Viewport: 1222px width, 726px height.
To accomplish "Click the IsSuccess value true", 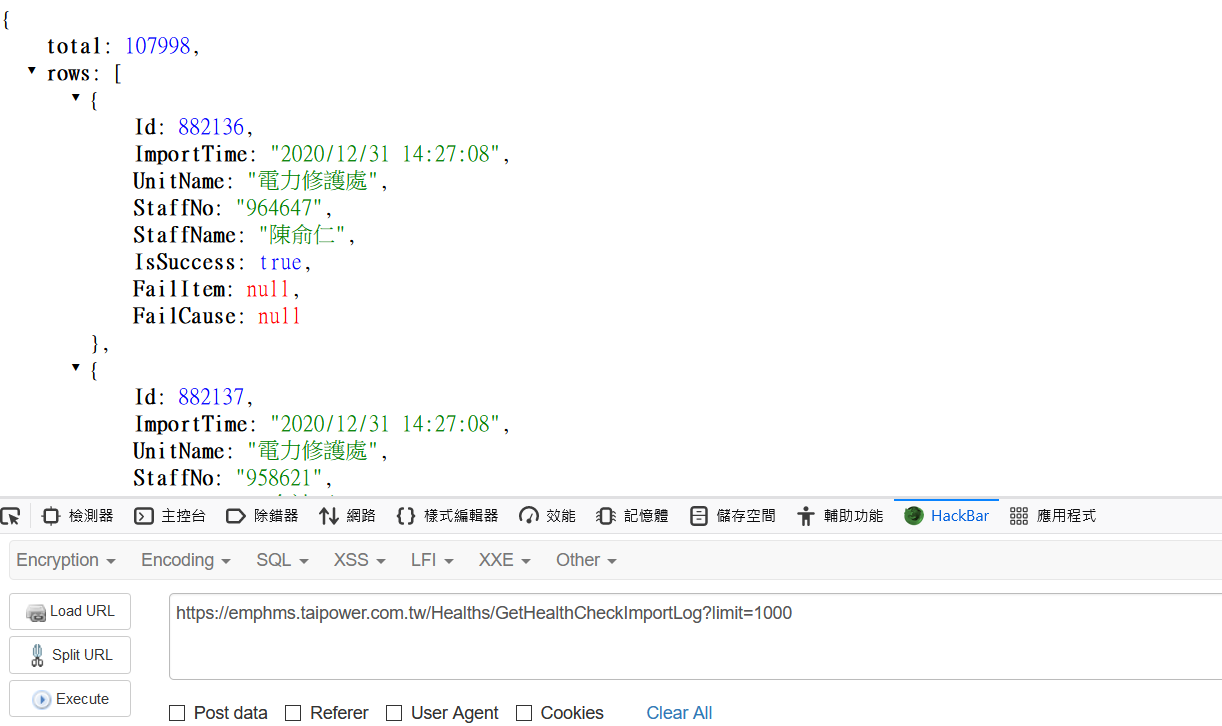I will click(280, 262).
